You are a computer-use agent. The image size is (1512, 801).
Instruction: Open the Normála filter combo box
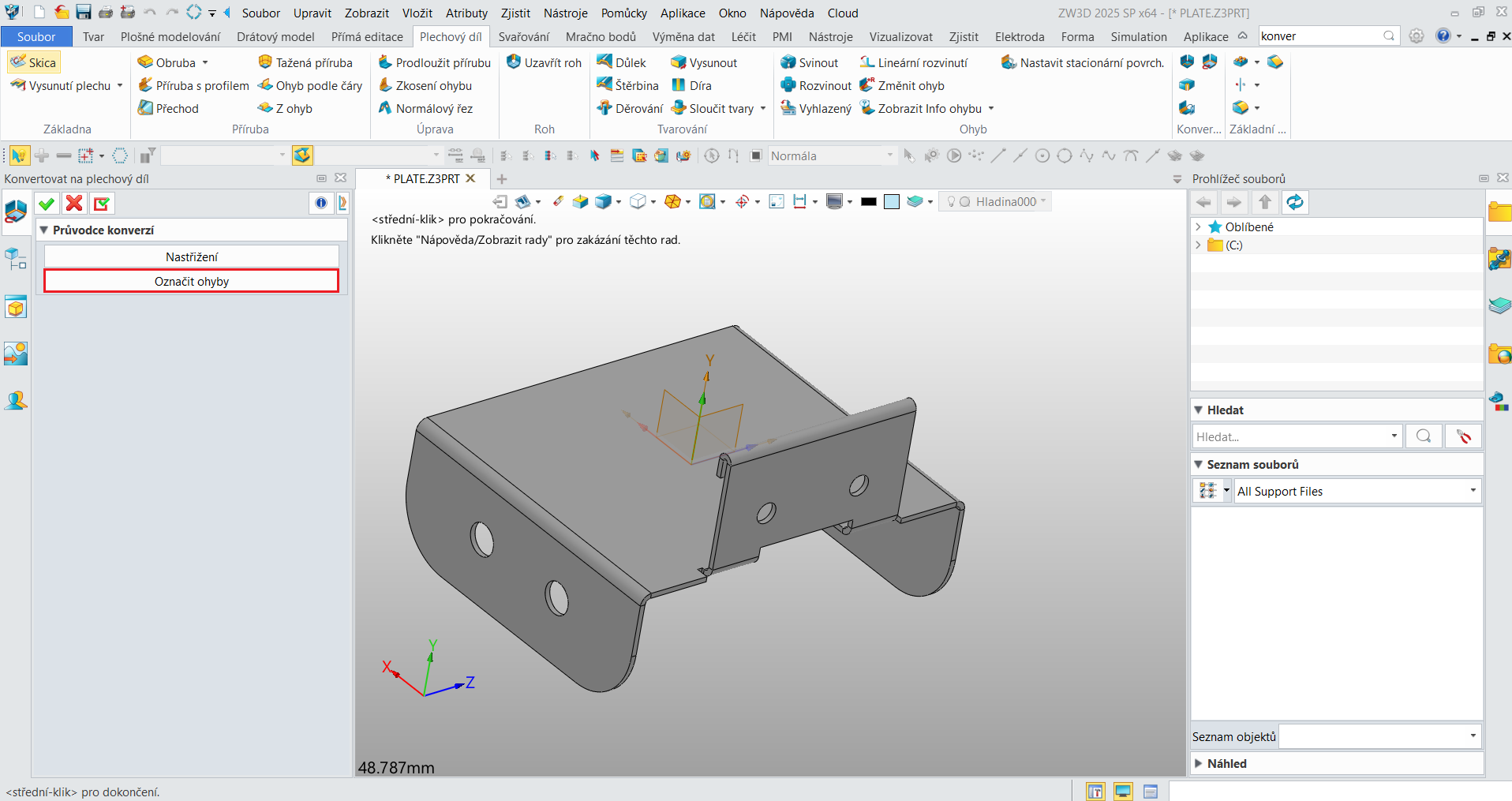point(832,155)
